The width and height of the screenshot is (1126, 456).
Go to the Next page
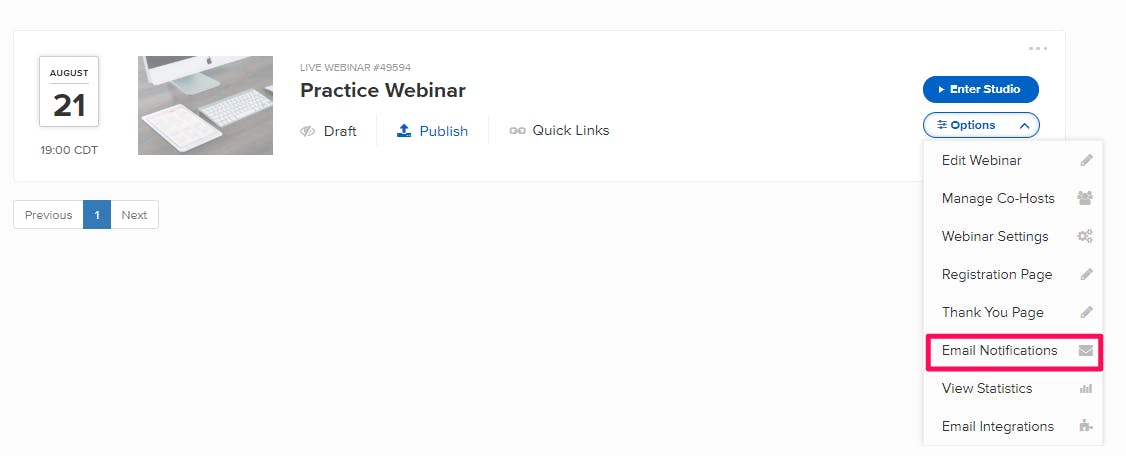[134, 215]
